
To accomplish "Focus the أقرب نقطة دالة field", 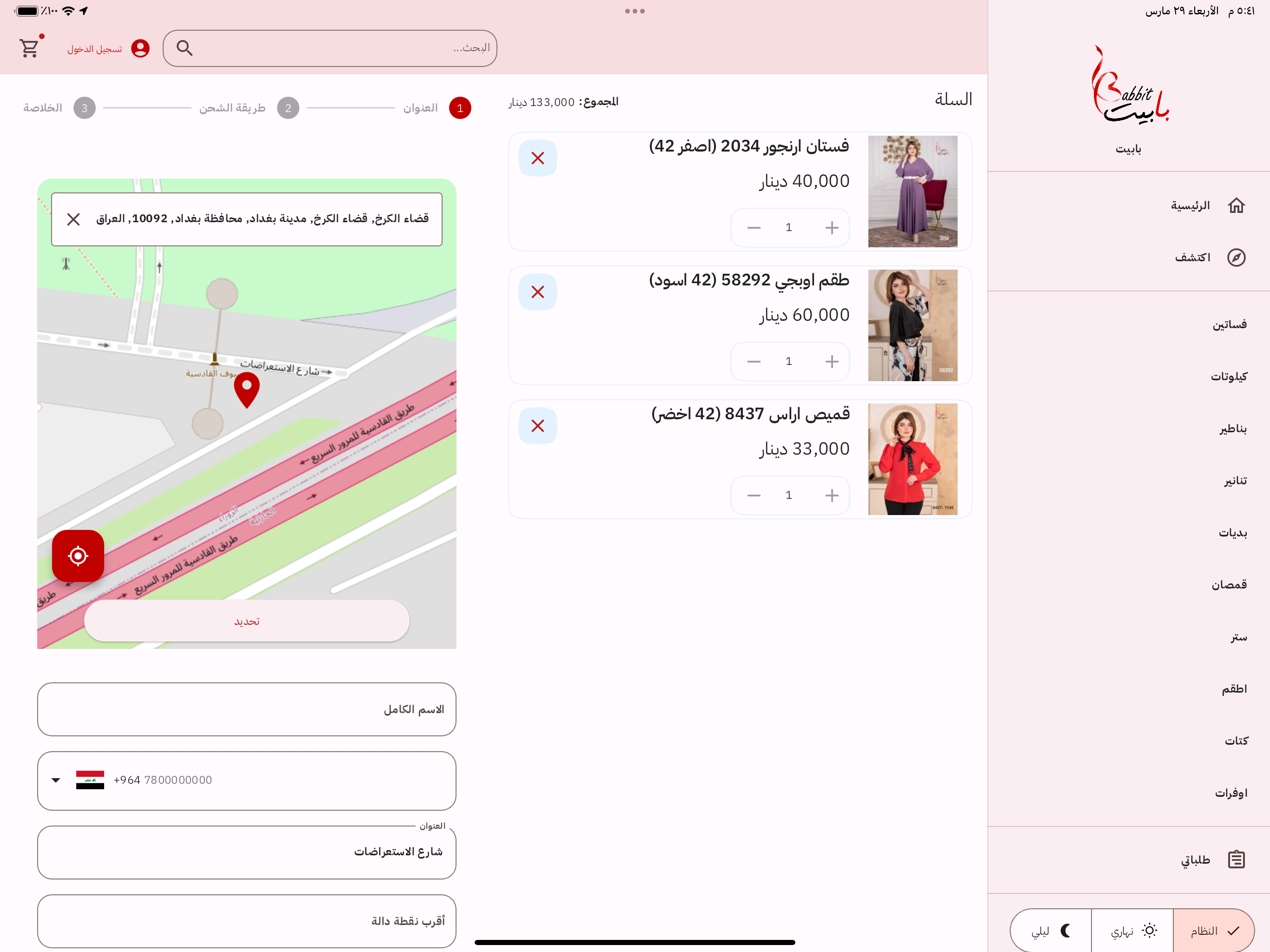I will (247, 922).
